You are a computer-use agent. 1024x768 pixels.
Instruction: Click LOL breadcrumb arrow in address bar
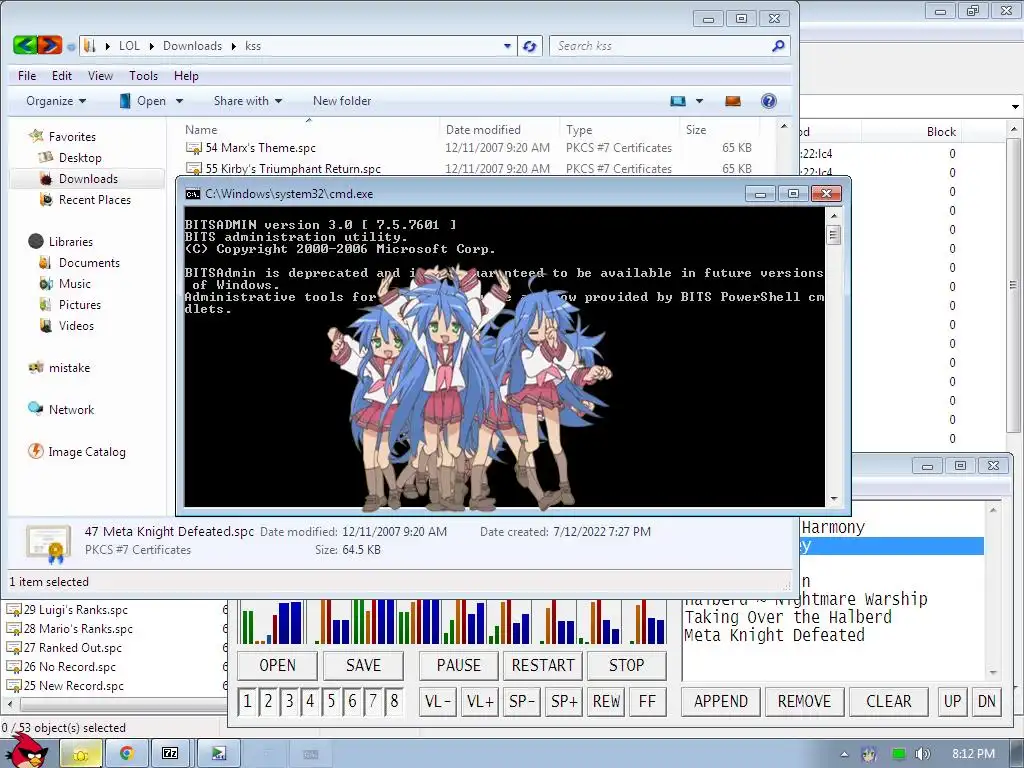tap(151, 46)
